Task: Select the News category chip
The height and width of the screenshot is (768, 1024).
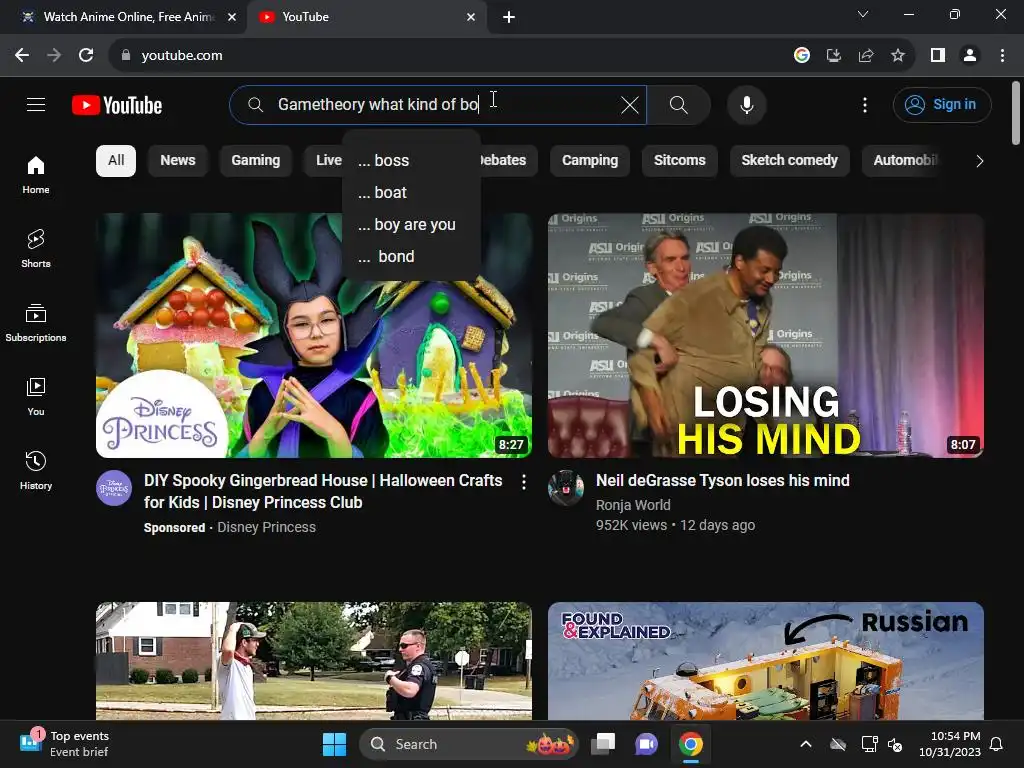Action: coord(178,161)
